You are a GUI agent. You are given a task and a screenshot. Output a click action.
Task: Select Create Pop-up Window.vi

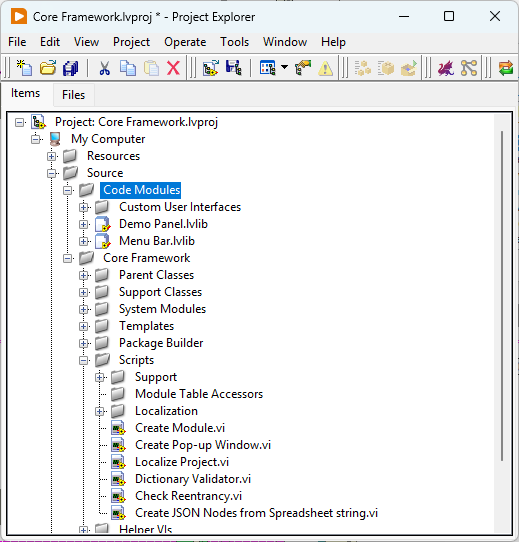[x=203, y=445]
